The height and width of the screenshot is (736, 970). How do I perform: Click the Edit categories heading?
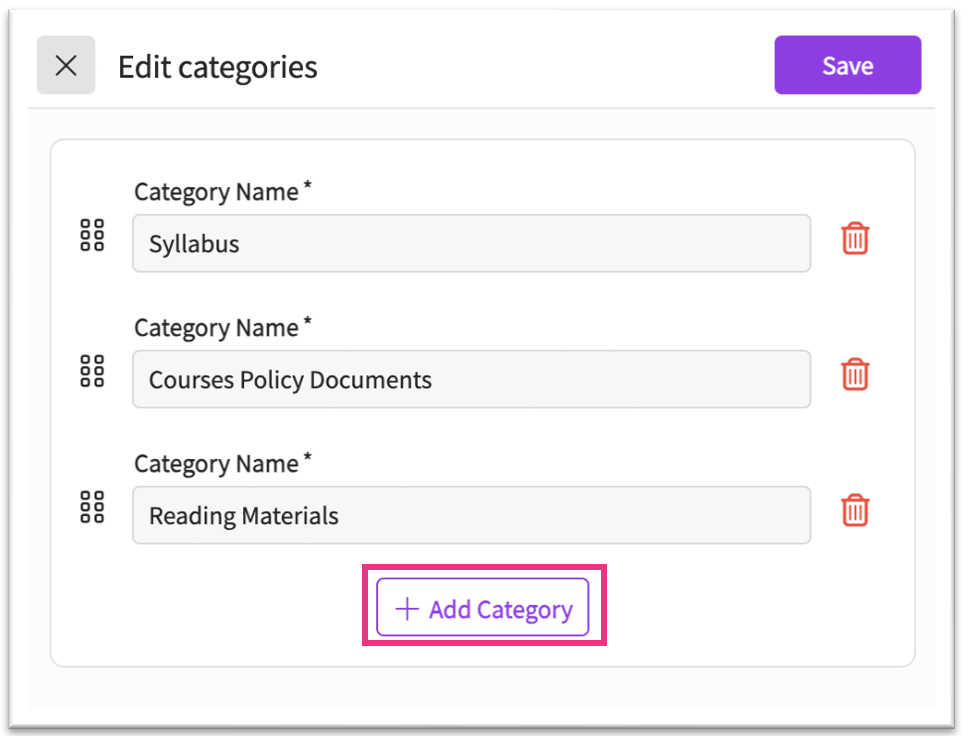click(217, 67)
